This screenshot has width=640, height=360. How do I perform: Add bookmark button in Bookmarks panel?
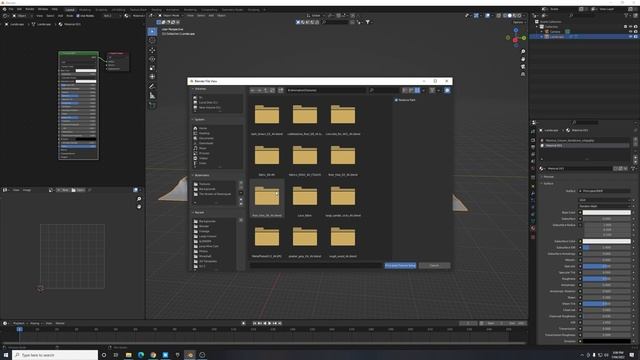coord(241,183)
